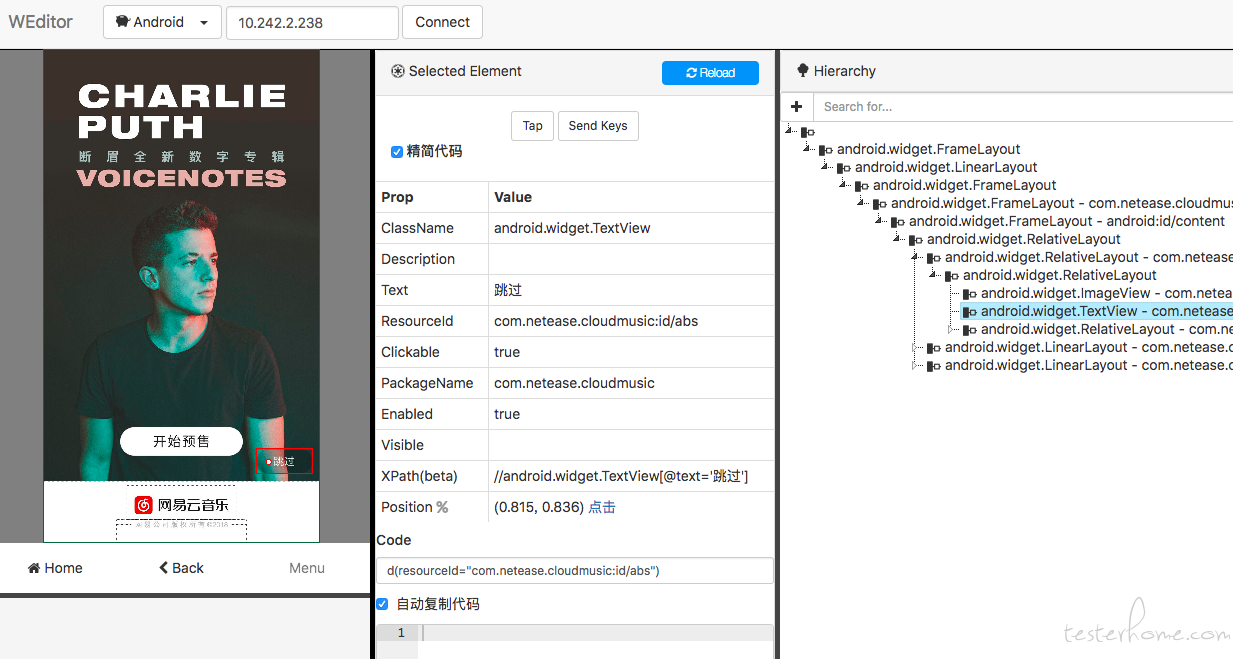The image size is (1233, 659).
Task: Click line 1 of the code editor
Action: 595,633
